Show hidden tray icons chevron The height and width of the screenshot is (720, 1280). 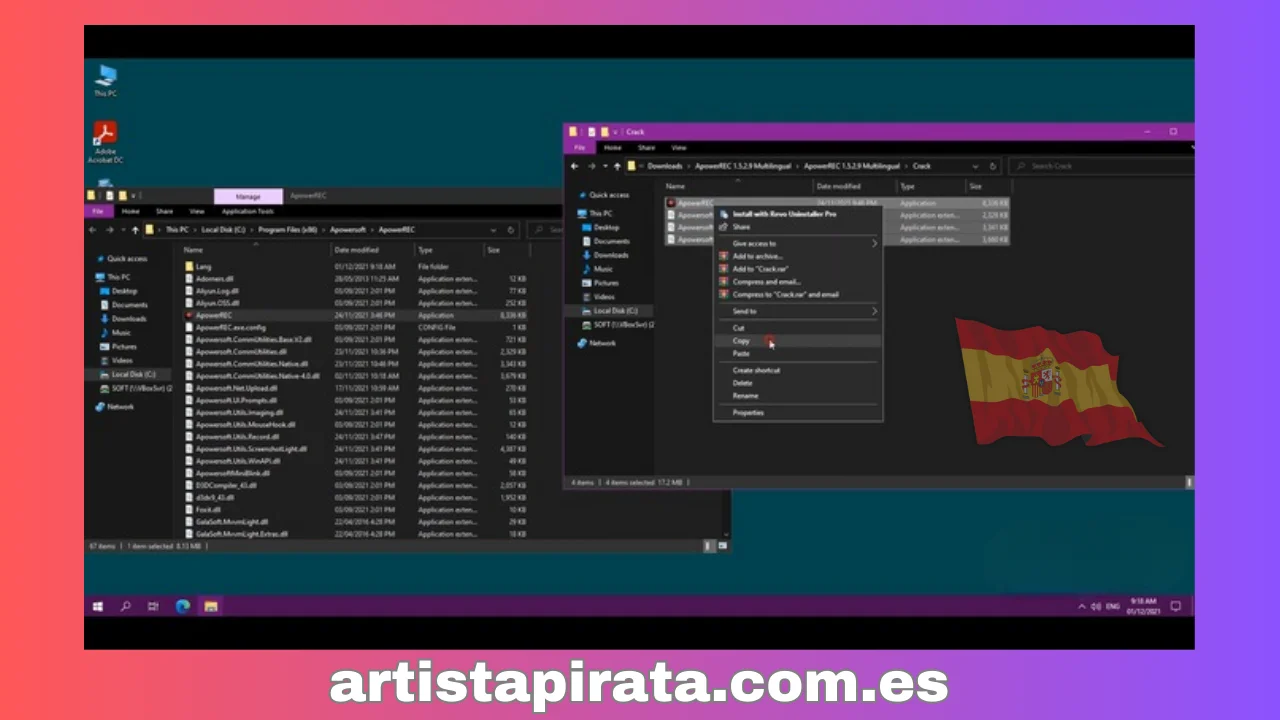coord(1082,606)
